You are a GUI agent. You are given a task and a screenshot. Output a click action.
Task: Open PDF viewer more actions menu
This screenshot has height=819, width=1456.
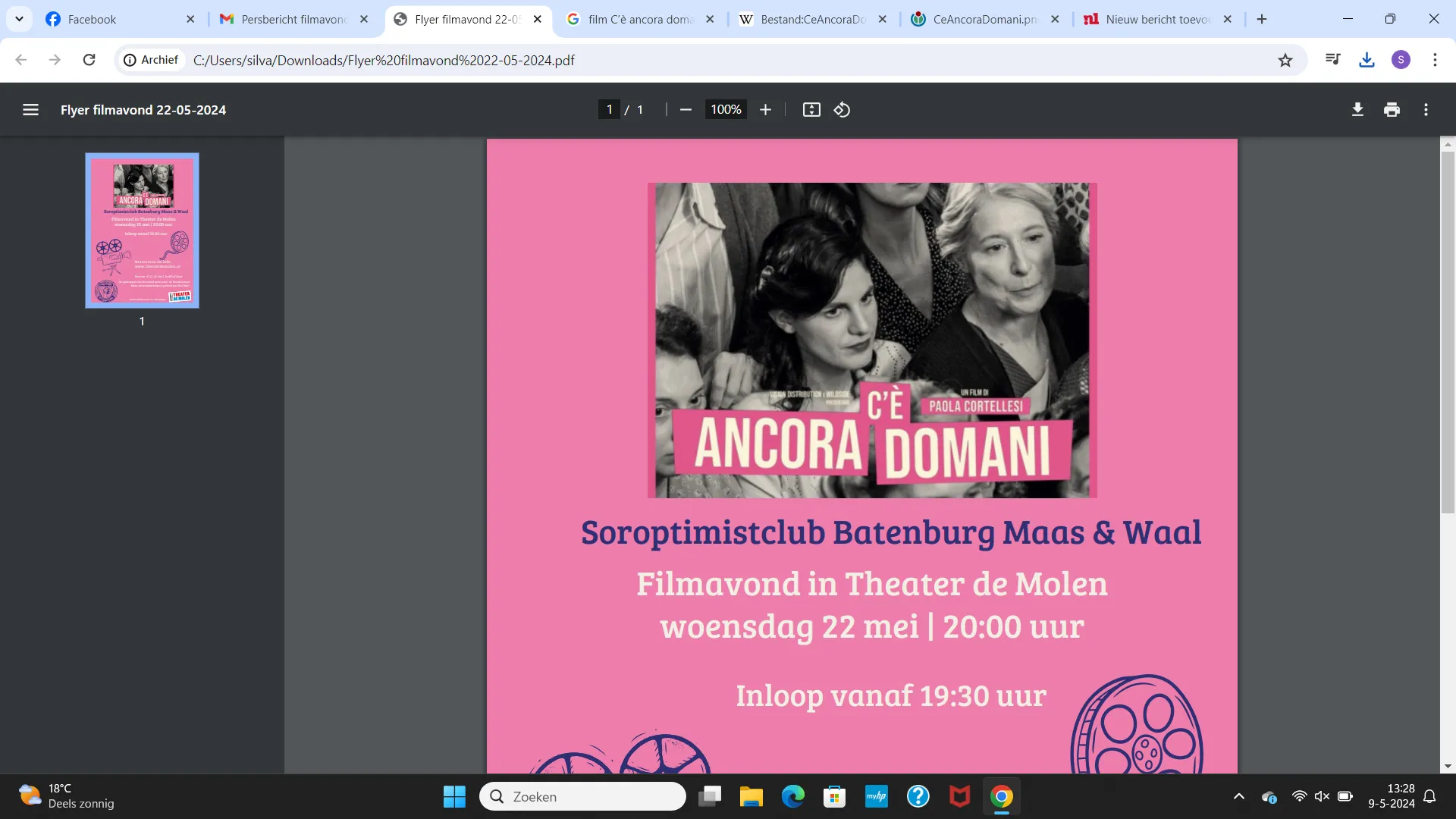(x=1426, y=110)
